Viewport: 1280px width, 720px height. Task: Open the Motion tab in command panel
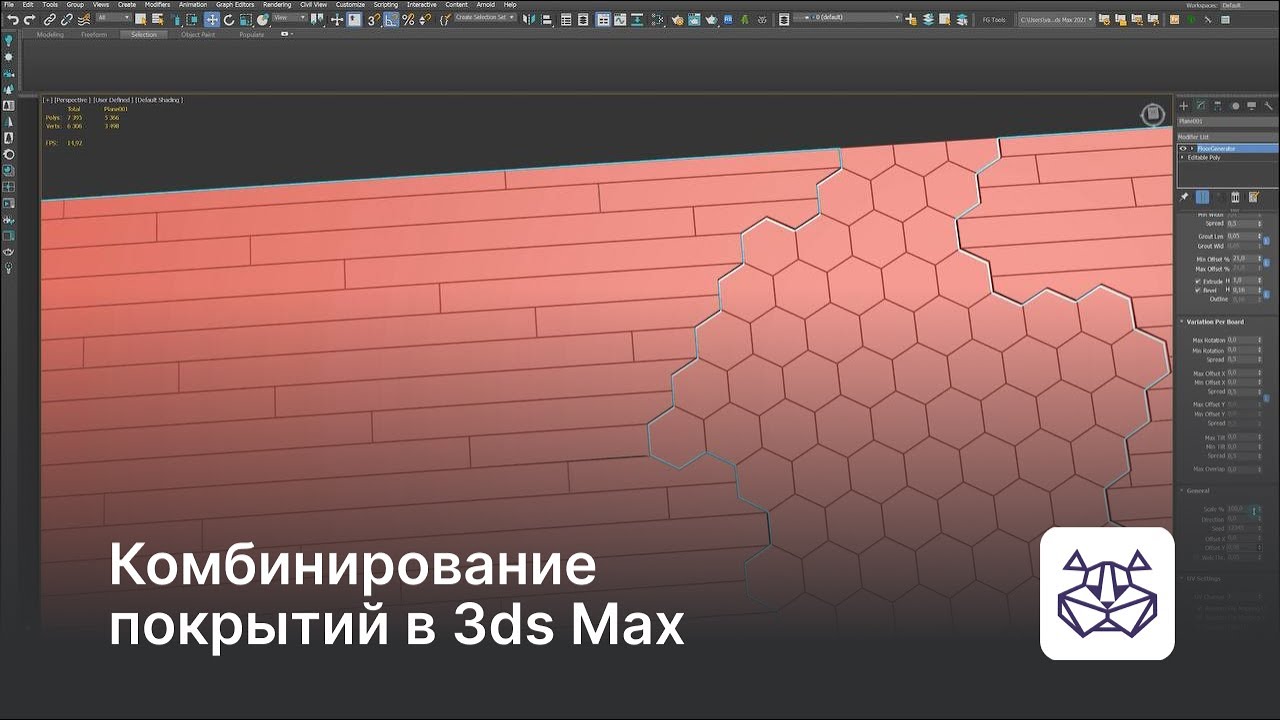coord(1235,105)
